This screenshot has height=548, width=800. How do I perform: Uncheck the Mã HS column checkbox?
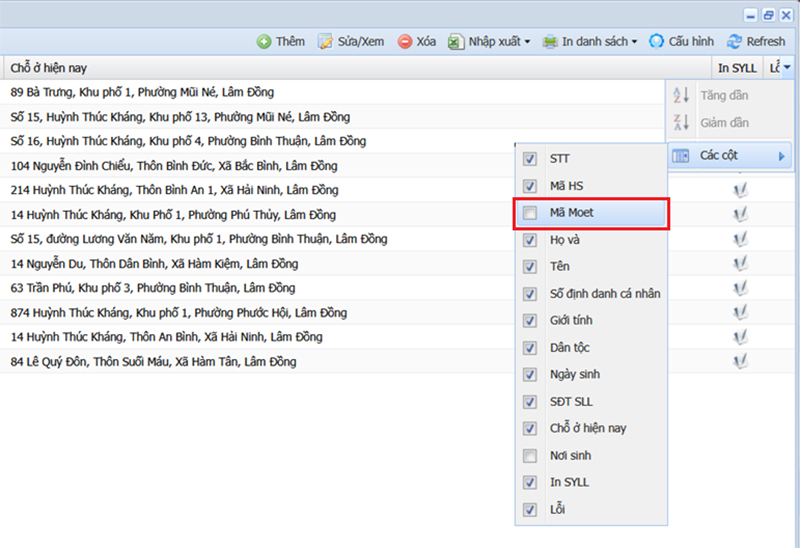coord(530,186)
